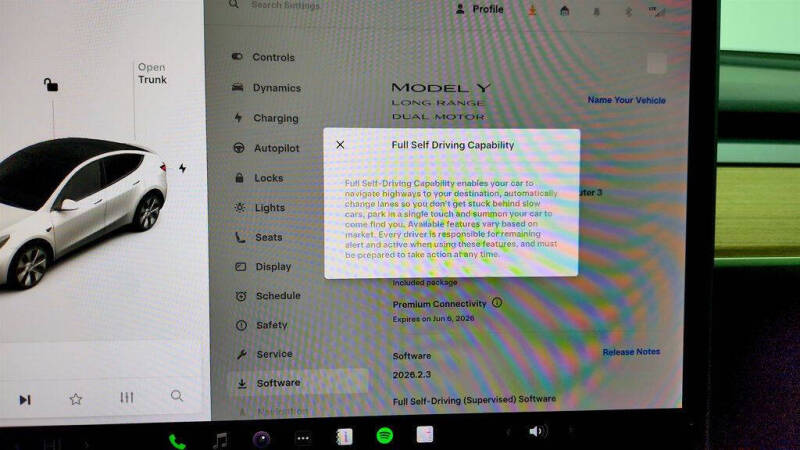Tap the Included package text
The image size is (800, 450).
click(x=425, y=282)
